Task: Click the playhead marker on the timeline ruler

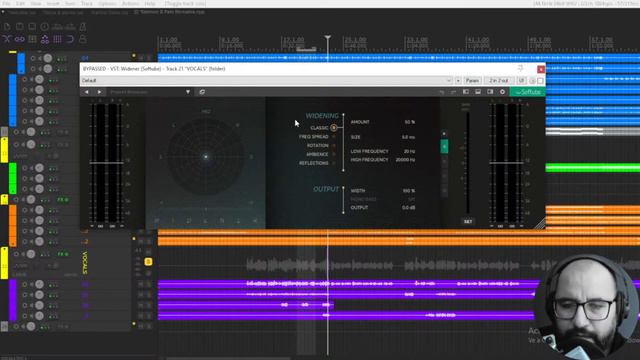Action: [x=327, y=38]
